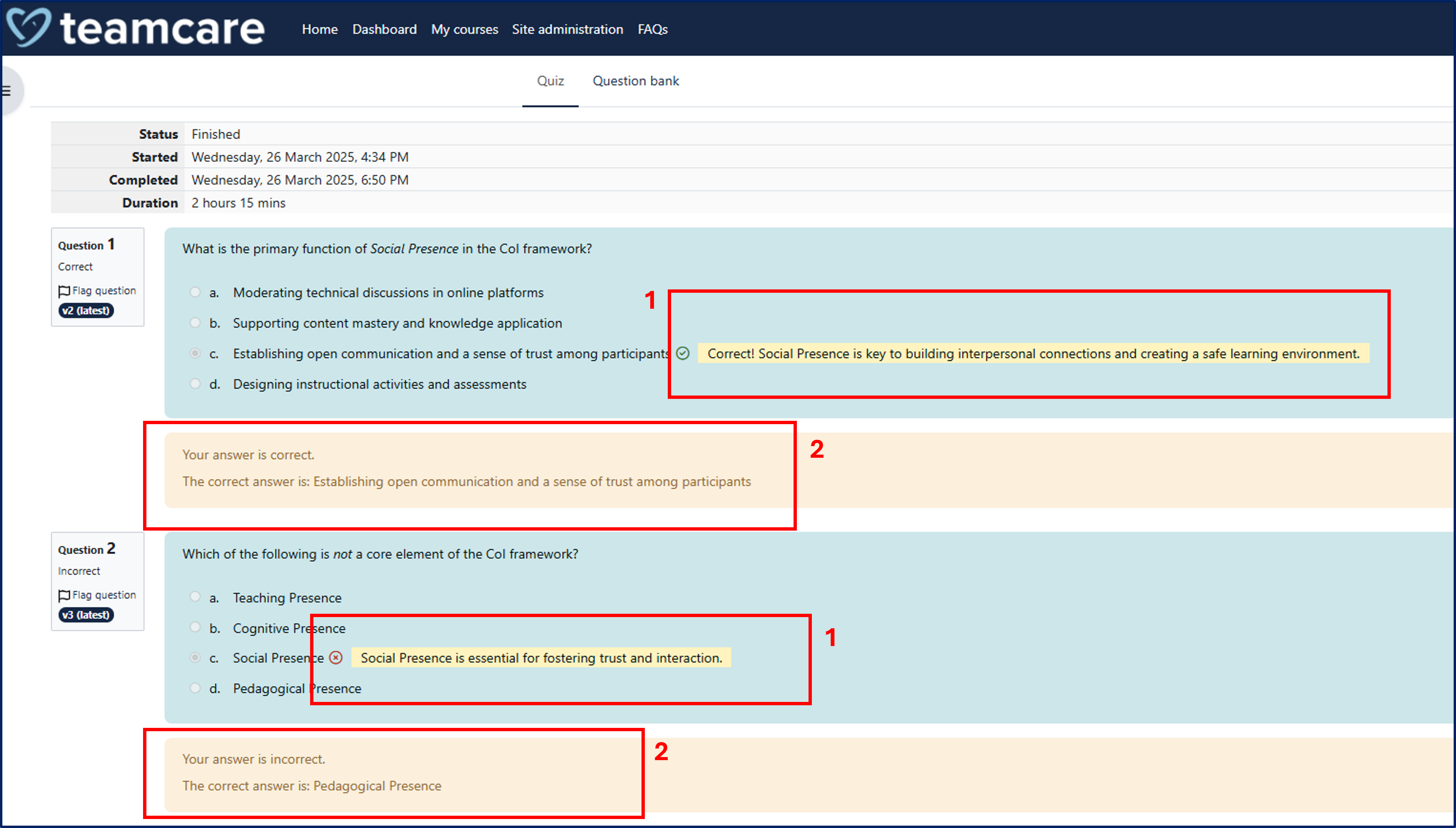This screenshot has width=1456, height=828.
Task: Open My courses menu
Action: click(x=464, y=29)
